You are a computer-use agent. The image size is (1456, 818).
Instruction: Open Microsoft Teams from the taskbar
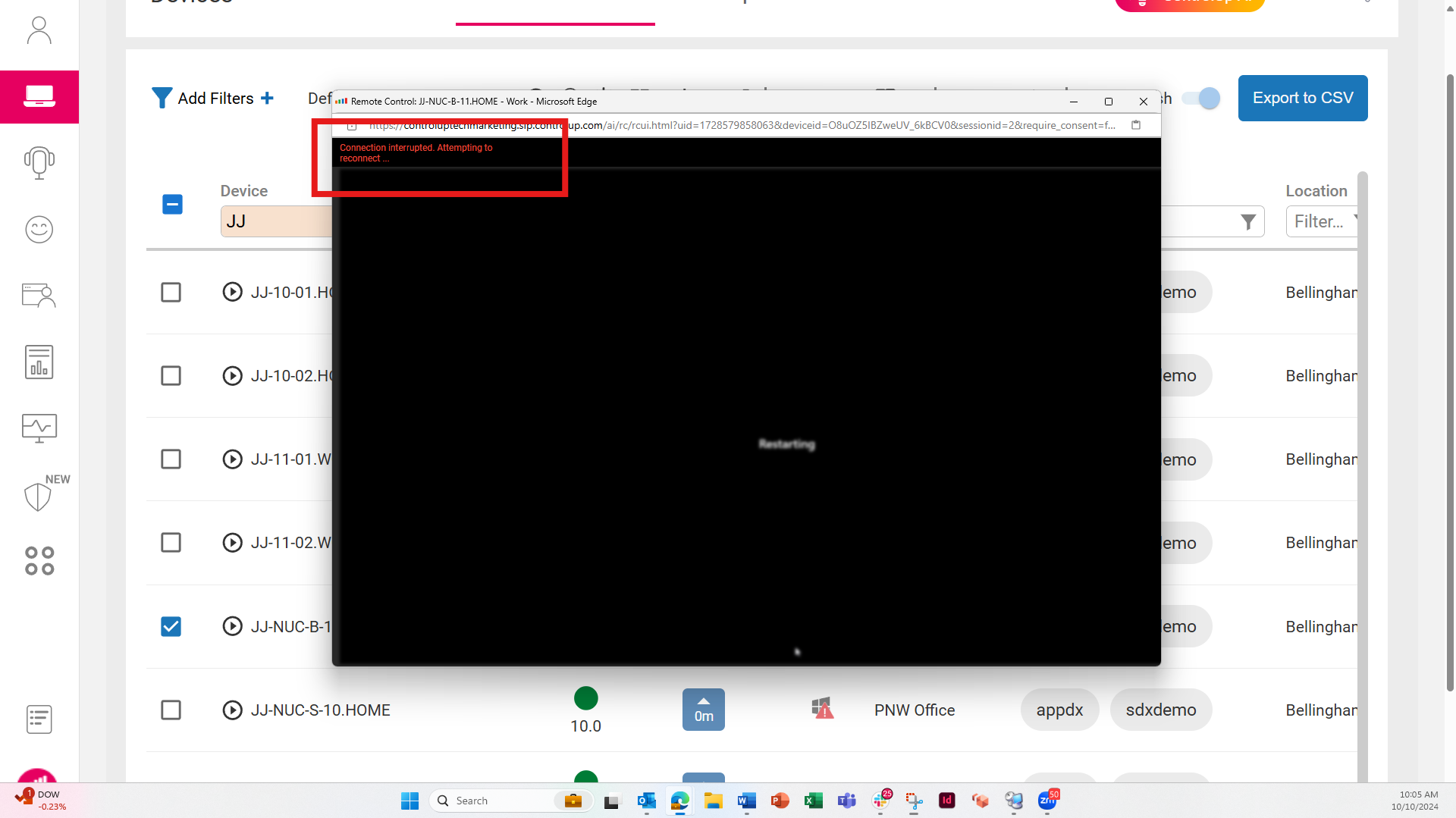click(x=846, y=801)
